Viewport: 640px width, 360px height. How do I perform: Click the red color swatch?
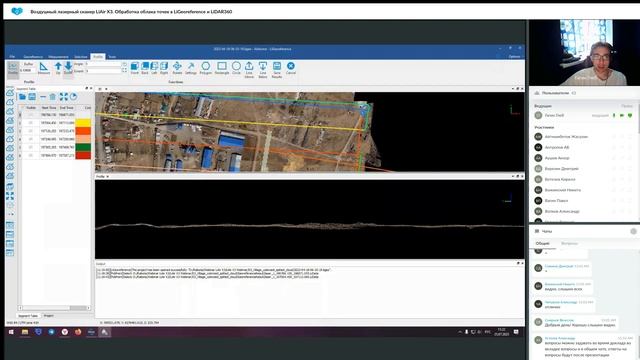pyautogui.click(x=83, y=156)
